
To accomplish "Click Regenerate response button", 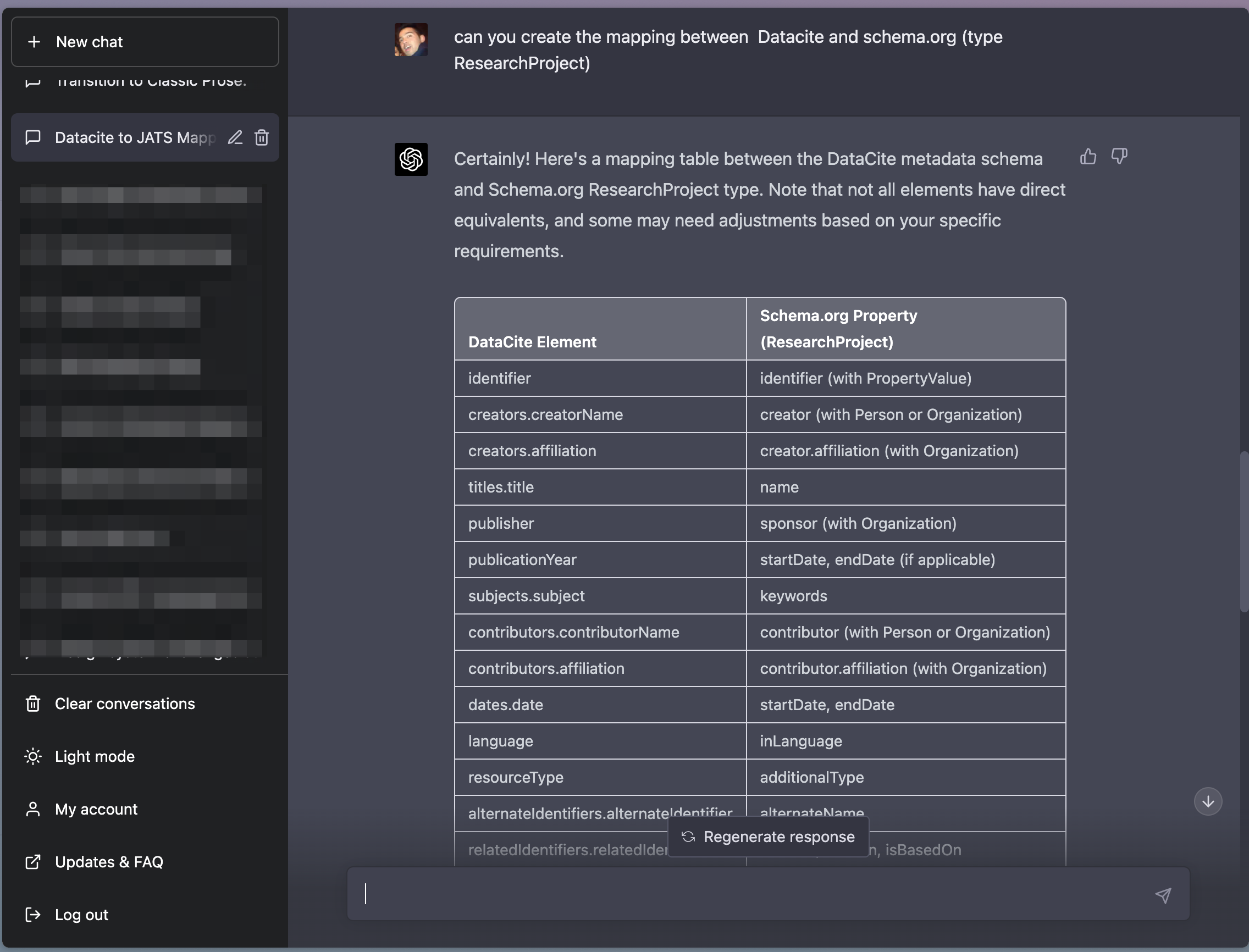I will [768, 837].
